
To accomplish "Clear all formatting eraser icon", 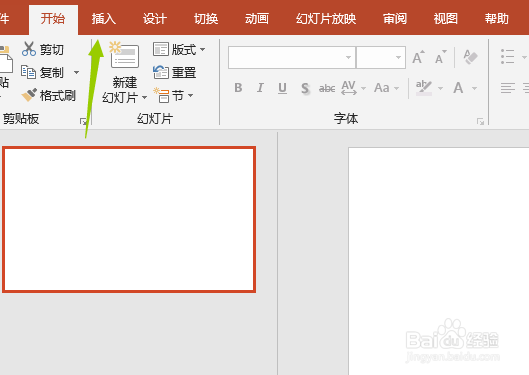I will click(x=470, y=57).
